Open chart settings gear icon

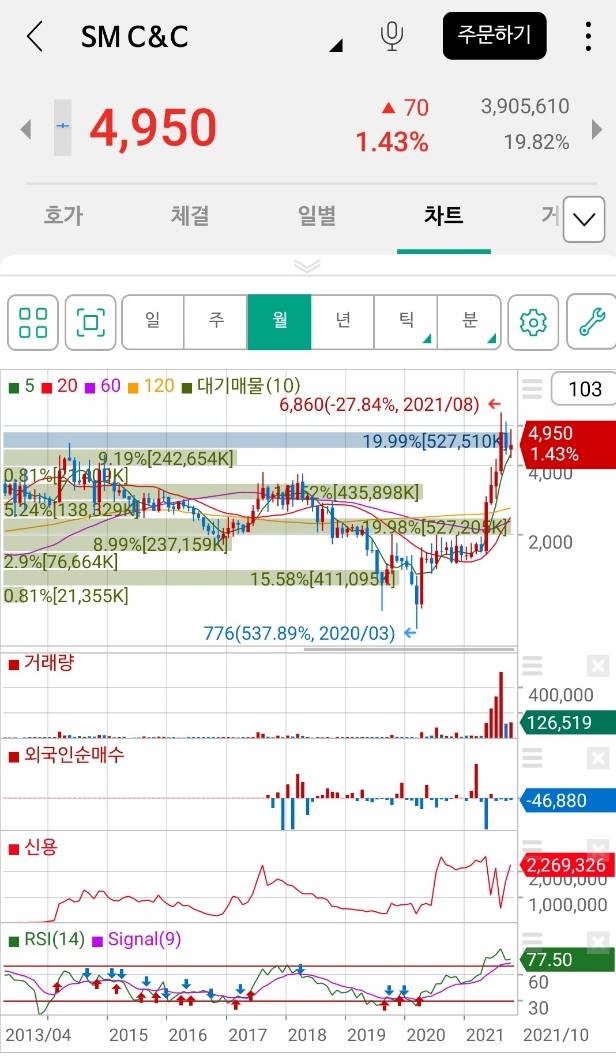click(533, 322)
